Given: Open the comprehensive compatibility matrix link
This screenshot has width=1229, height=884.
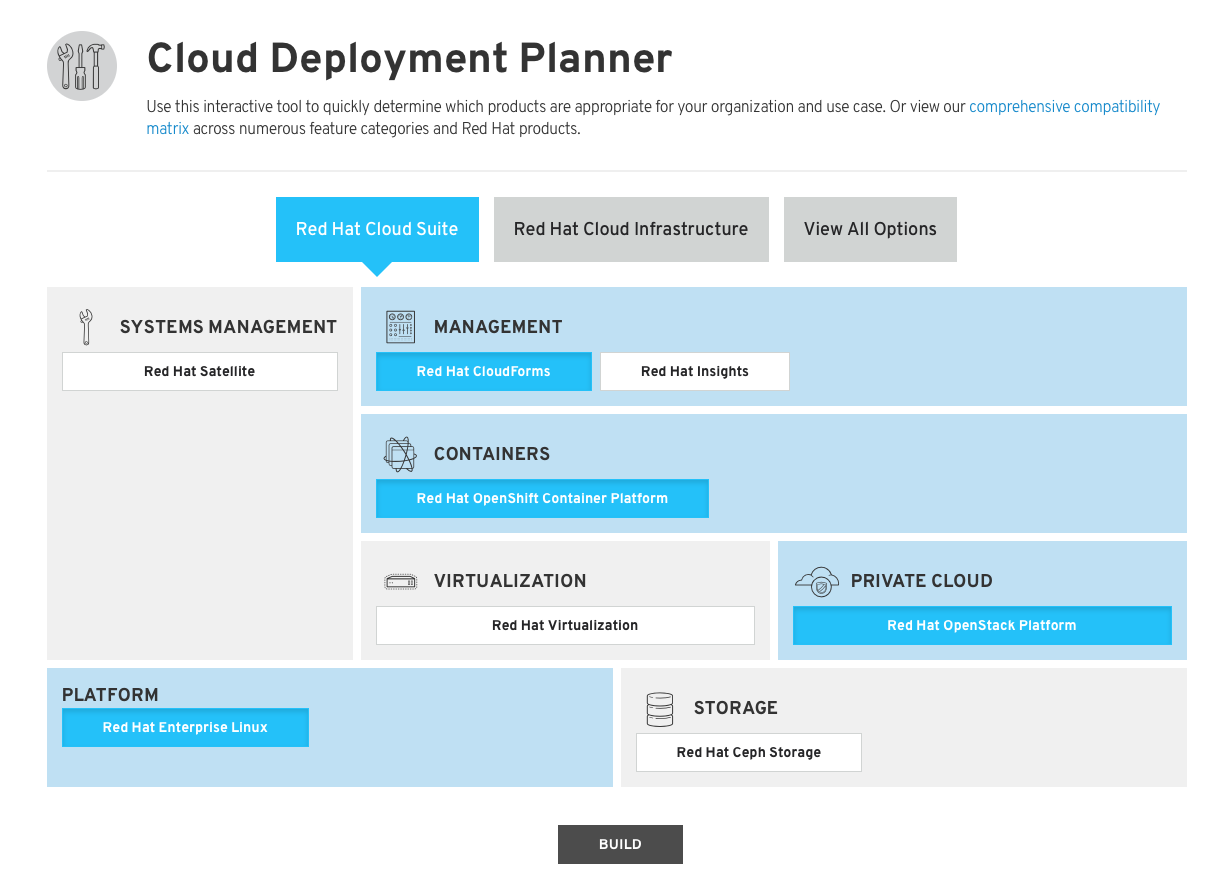Looking at the screenshot, I should (x=1064, y=106).
